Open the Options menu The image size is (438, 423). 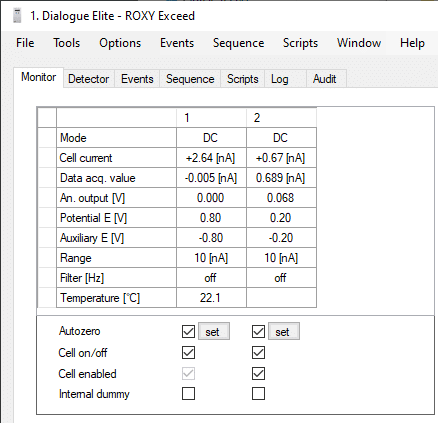pos(120,43)
